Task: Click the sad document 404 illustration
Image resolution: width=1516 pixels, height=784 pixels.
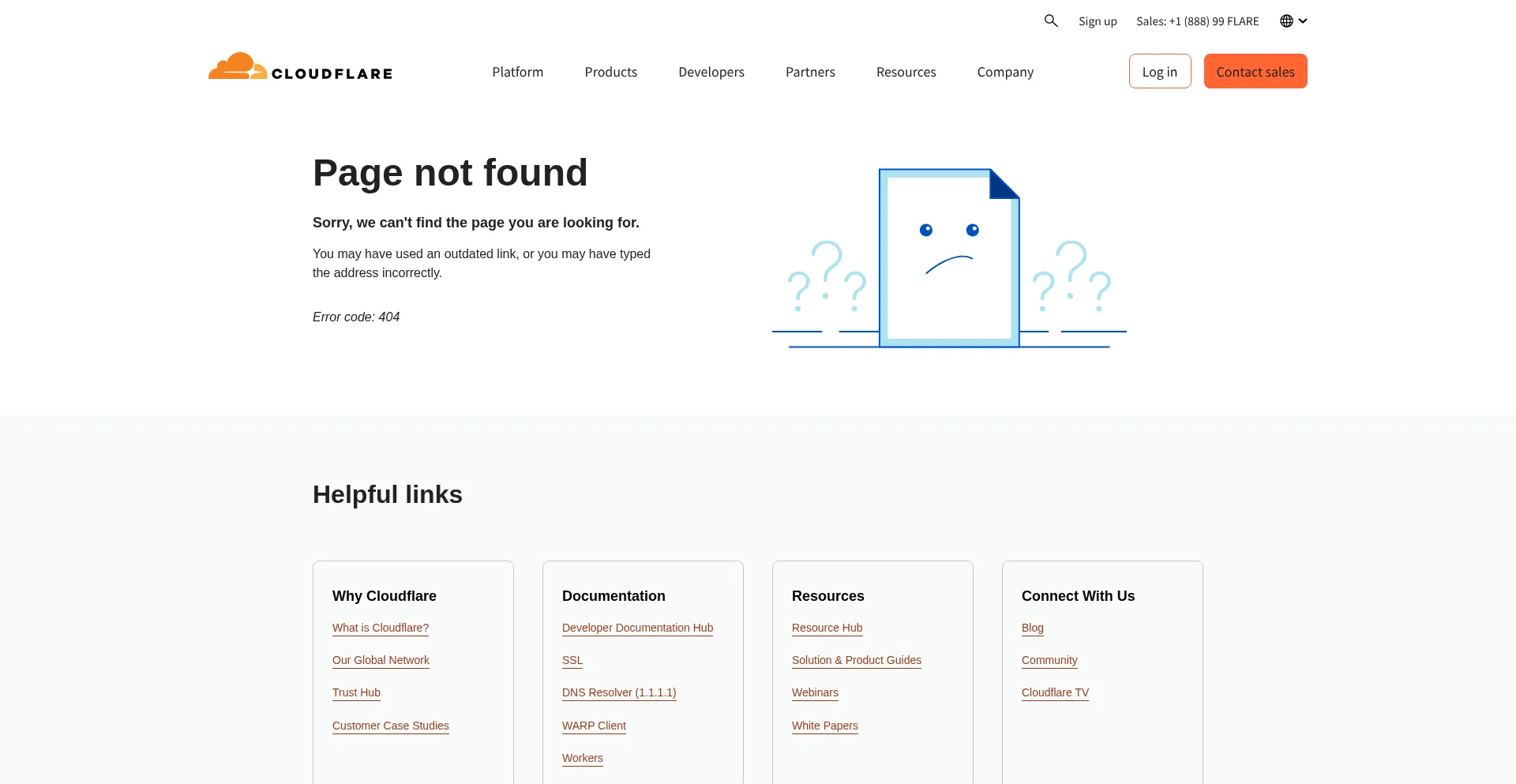Action: (949, 258)
